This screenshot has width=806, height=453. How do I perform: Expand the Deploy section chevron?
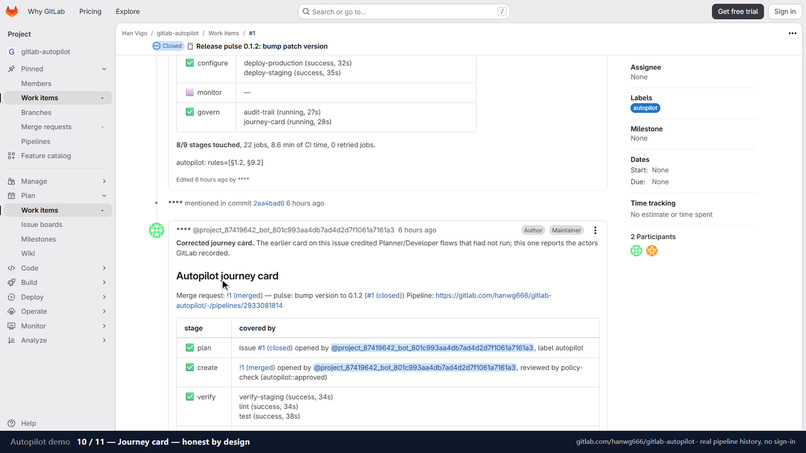(104, 297)
